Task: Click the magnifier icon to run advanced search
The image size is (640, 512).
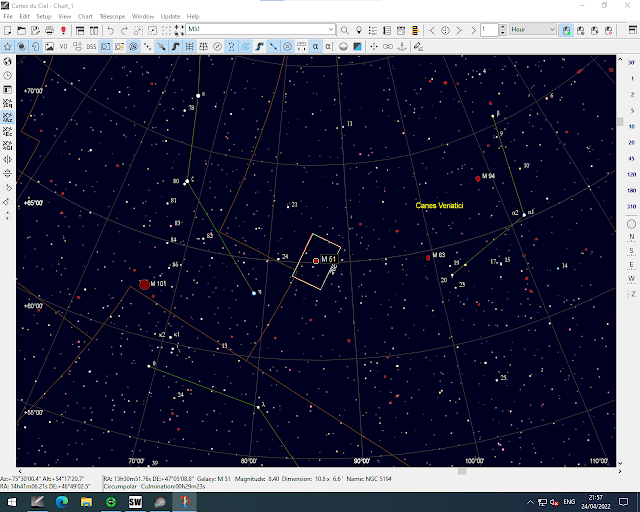Action: click(x=345, y=31)
